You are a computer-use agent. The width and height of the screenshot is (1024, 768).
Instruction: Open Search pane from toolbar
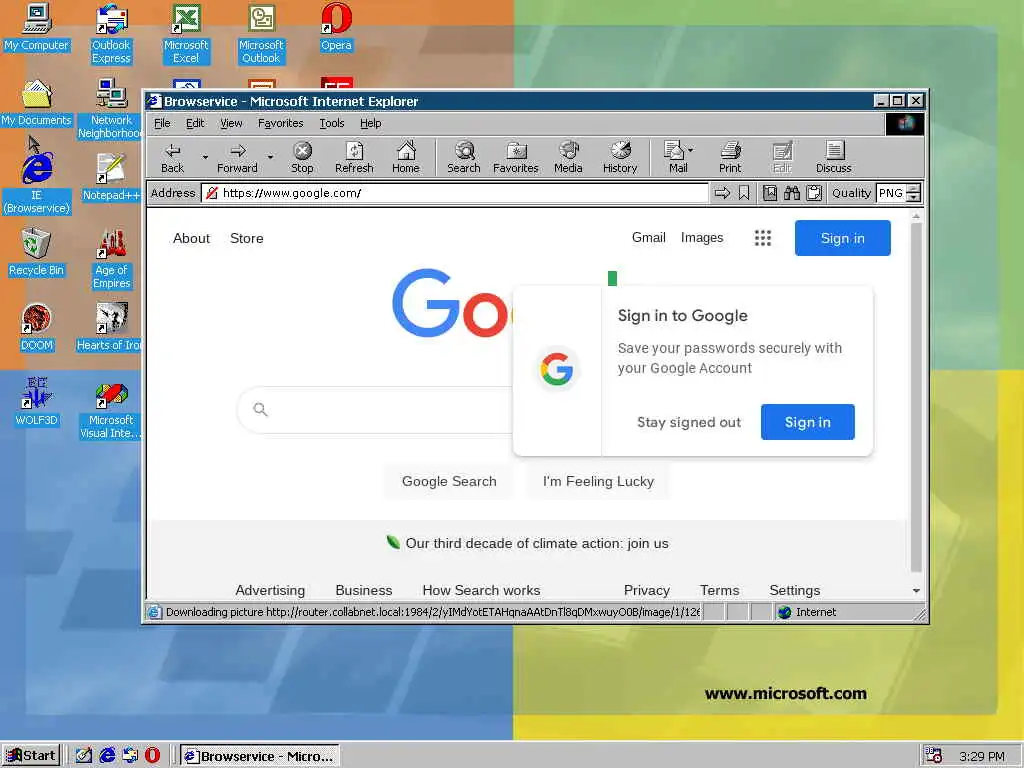(x=464, y=157)
